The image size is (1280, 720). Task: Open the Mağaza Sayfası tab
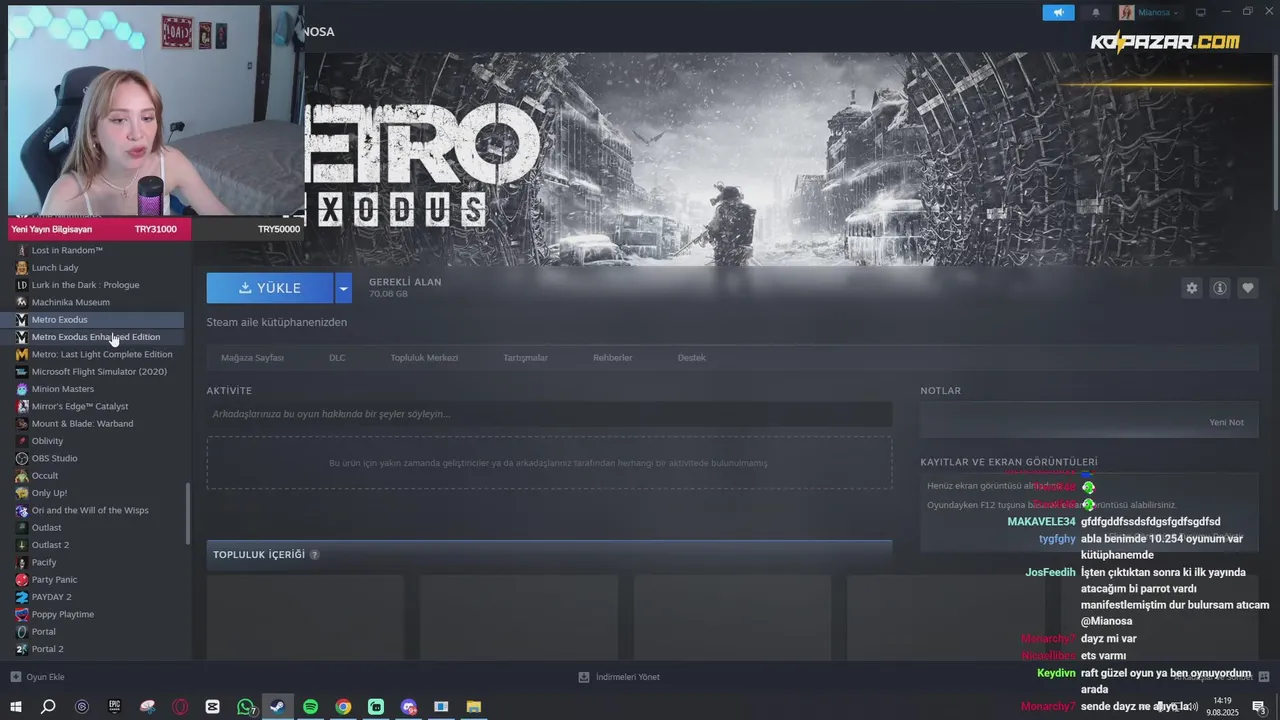252,357
